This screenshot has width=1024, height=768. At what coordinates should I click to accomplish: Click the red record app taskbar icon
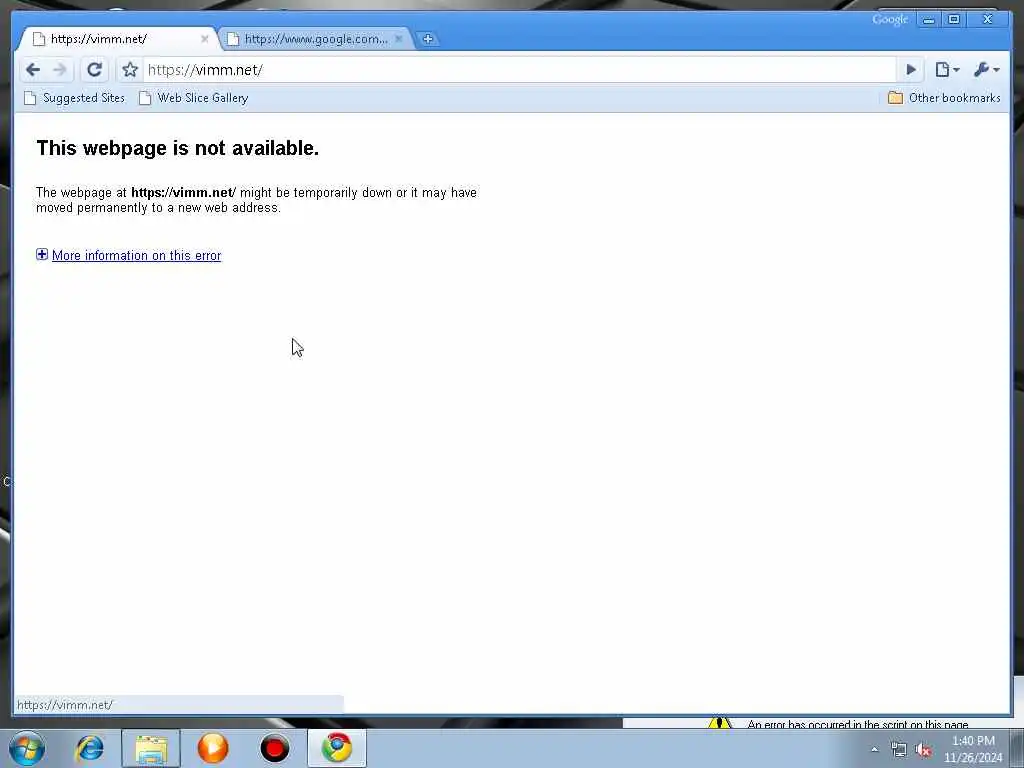274,748
